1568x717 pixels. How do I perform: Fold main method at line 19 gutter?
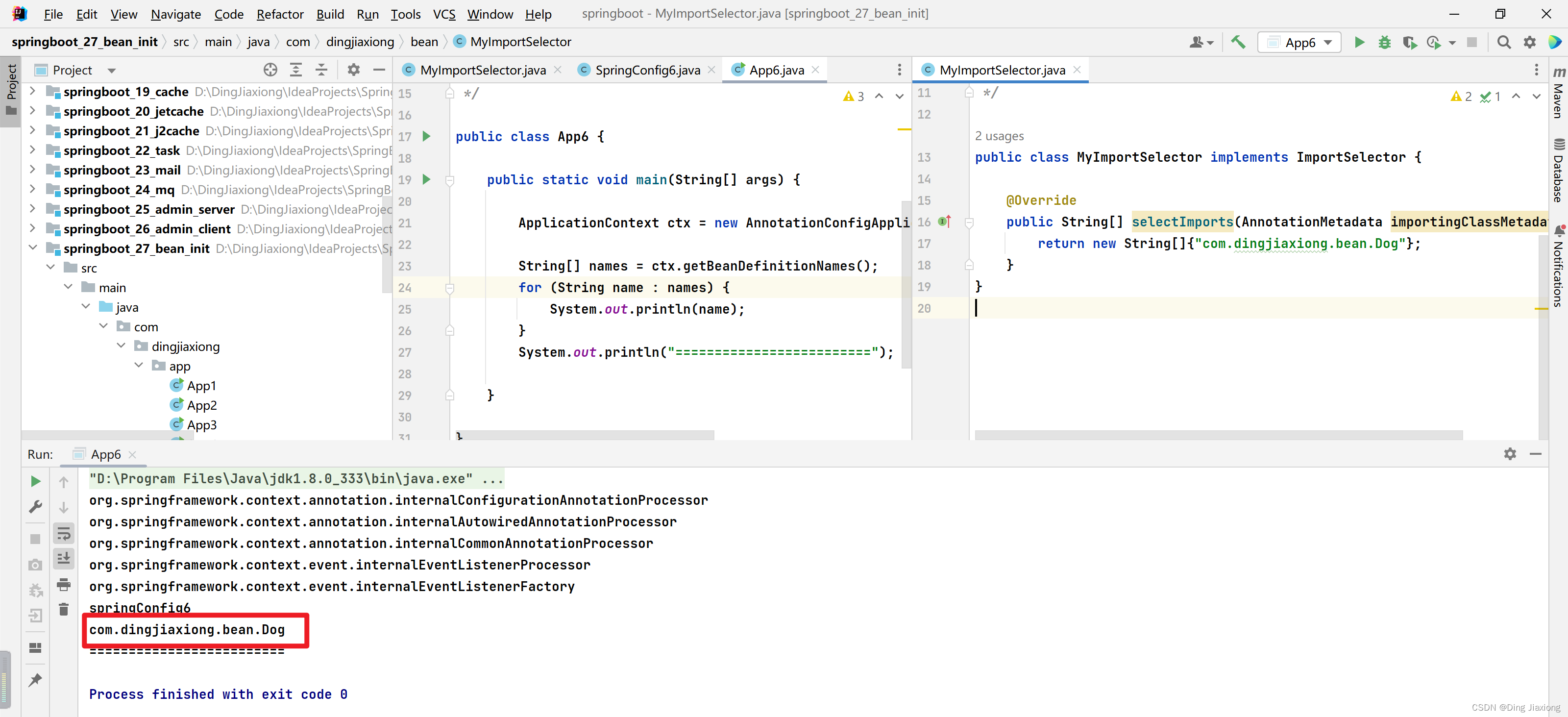coord(449,180)
